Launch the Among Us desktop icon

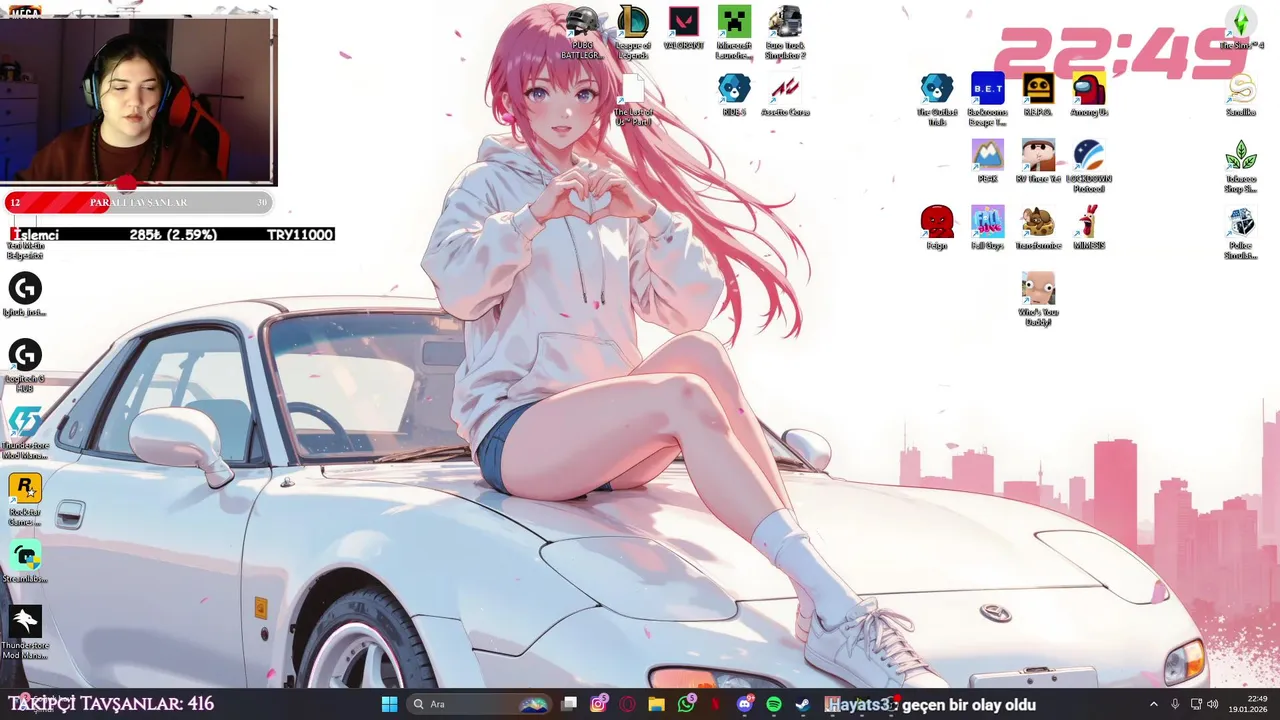1089,95
